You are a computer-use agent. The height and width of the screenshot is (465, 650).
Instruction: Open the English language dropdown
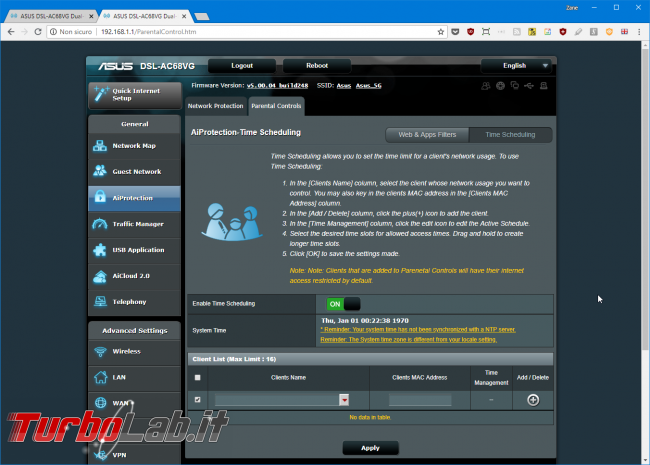pyautogui.click(x=518, y=66)
